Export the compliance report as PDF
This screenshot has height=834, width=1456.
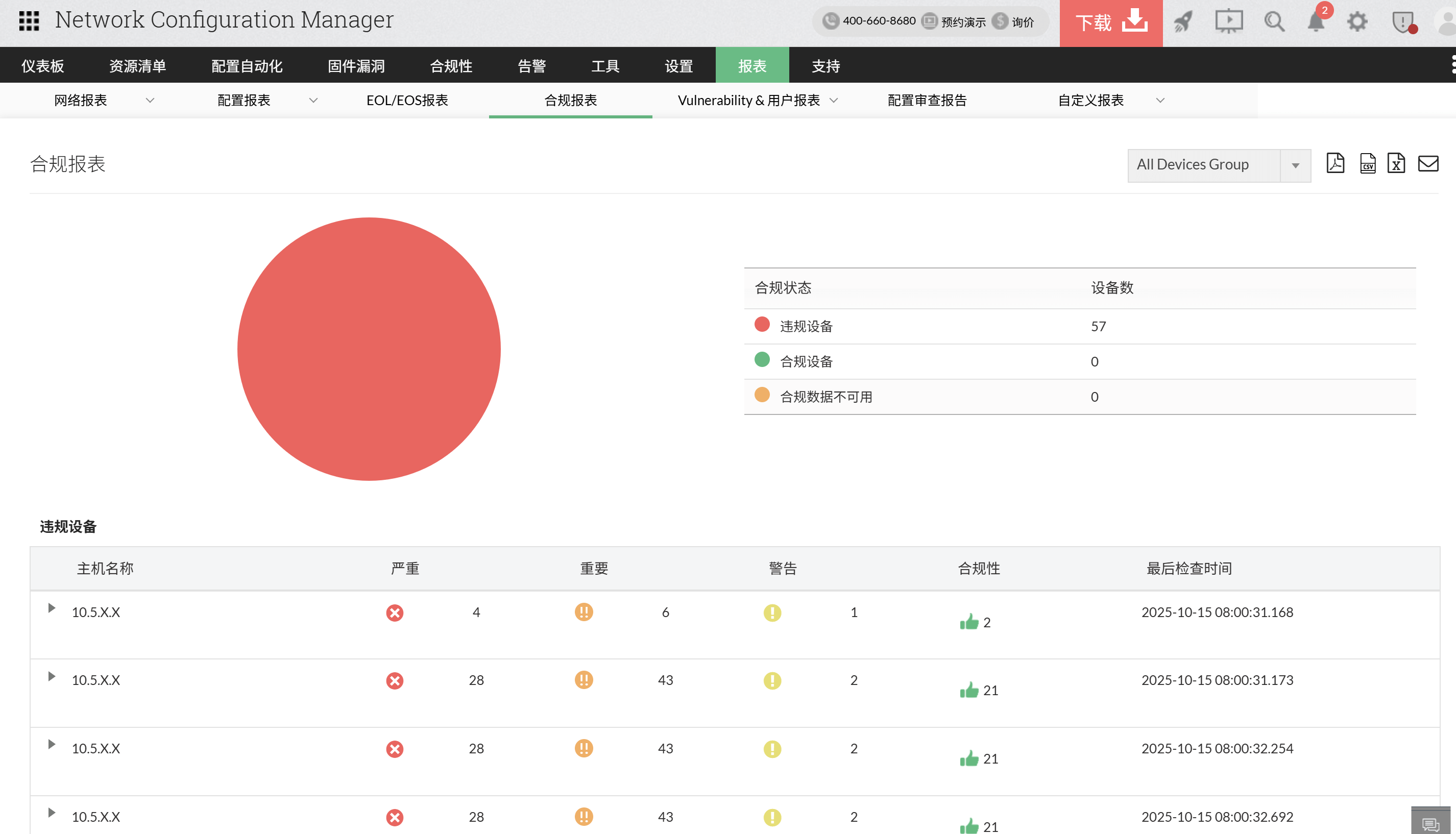[1335, 164]
